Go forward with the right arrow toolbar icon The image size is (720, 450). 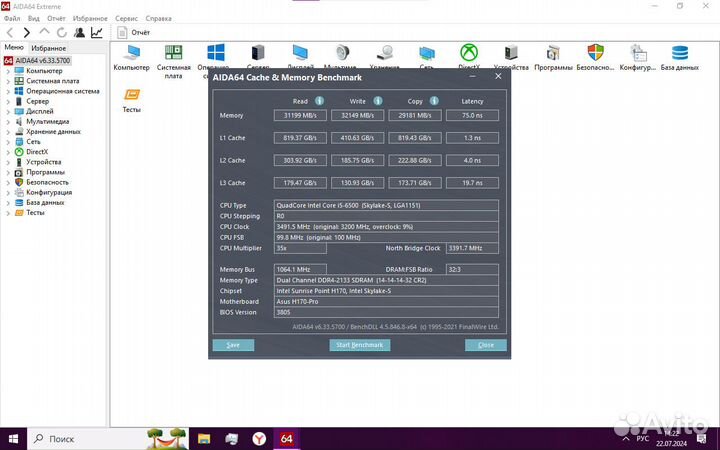pyautogui.click(x=27, y=33)
